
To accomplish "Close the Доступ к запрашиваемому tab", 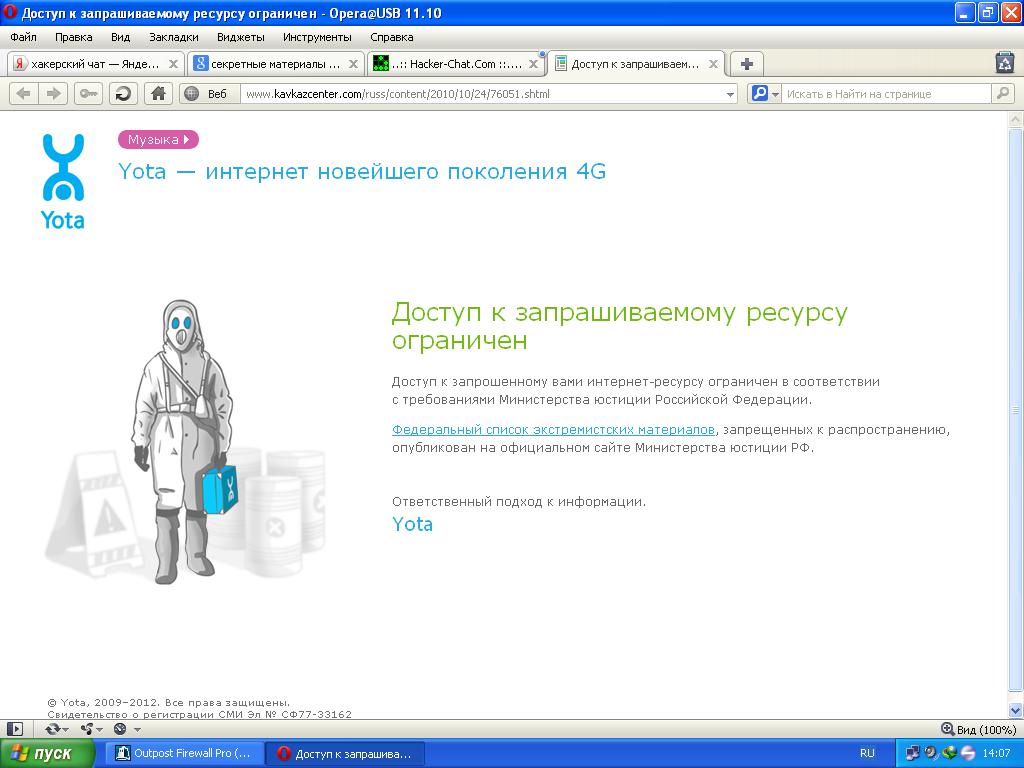I will point(713,64).
